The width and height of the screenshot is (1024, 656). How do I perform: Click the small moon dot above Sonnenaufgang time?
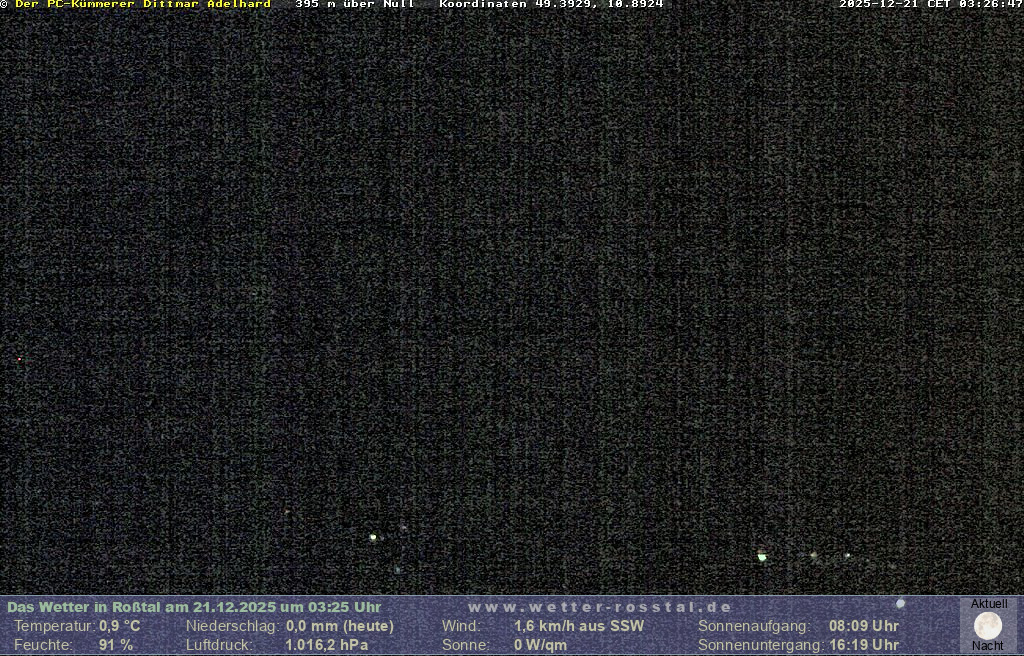point(900,604)
